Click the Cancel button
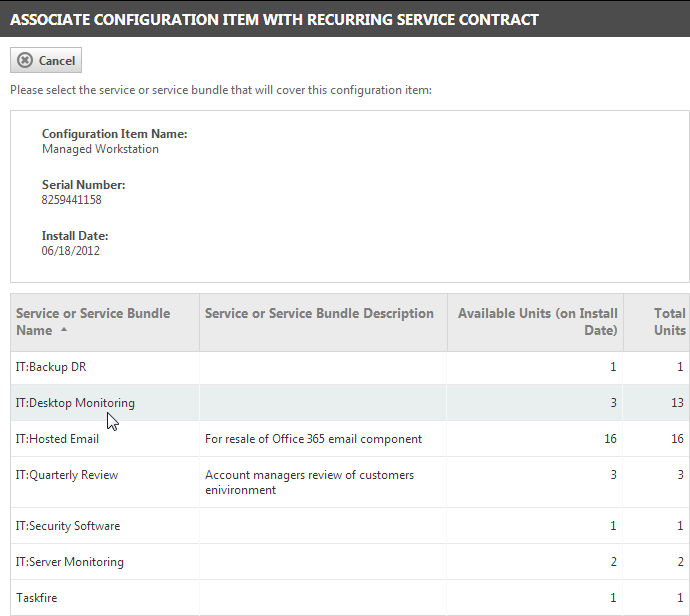 [x=46, y=60]
